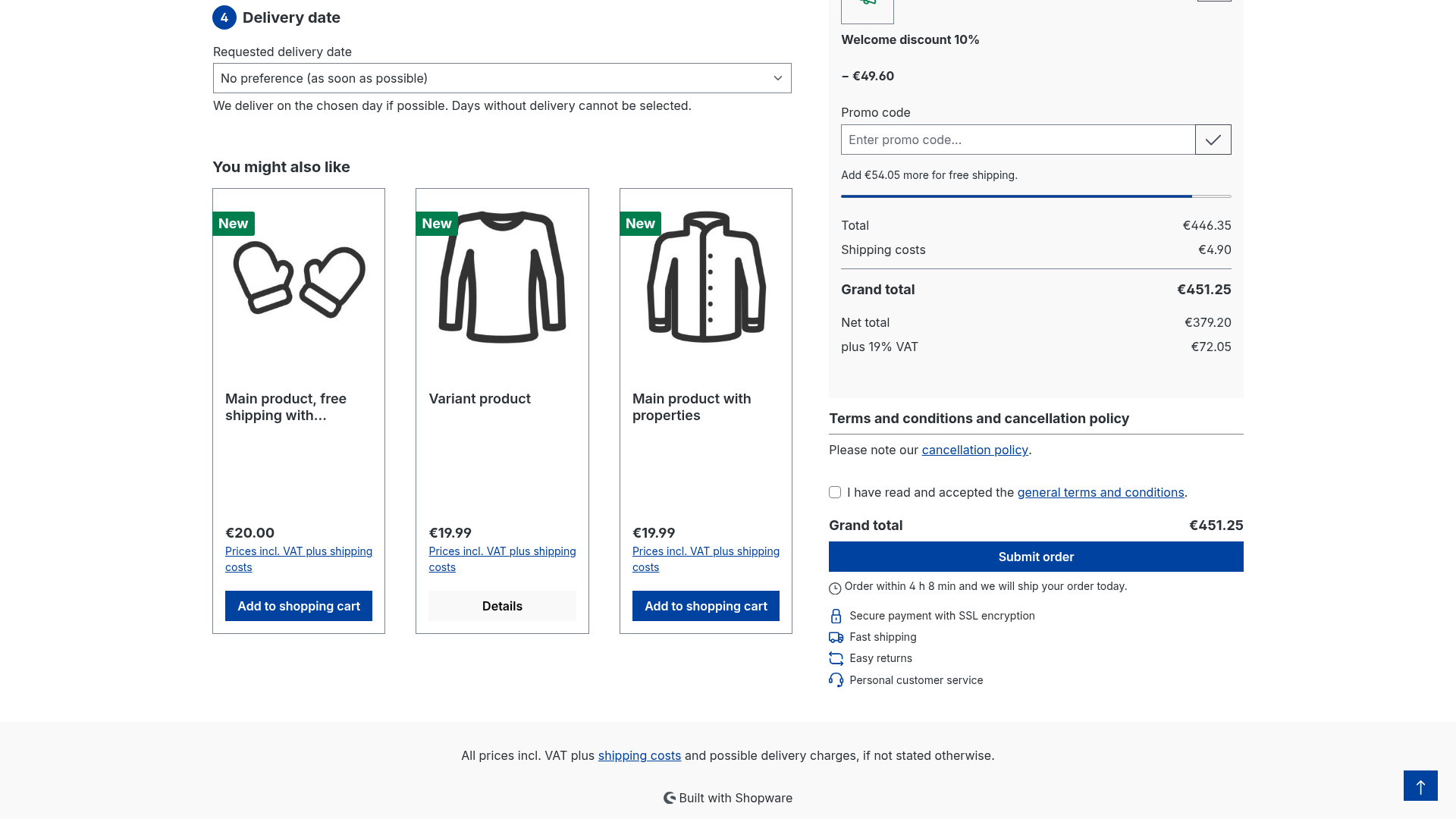The image size is (1456, 819).
Task: Click the promo code checkmark apply icon
Action: (x=1213, y=140)
